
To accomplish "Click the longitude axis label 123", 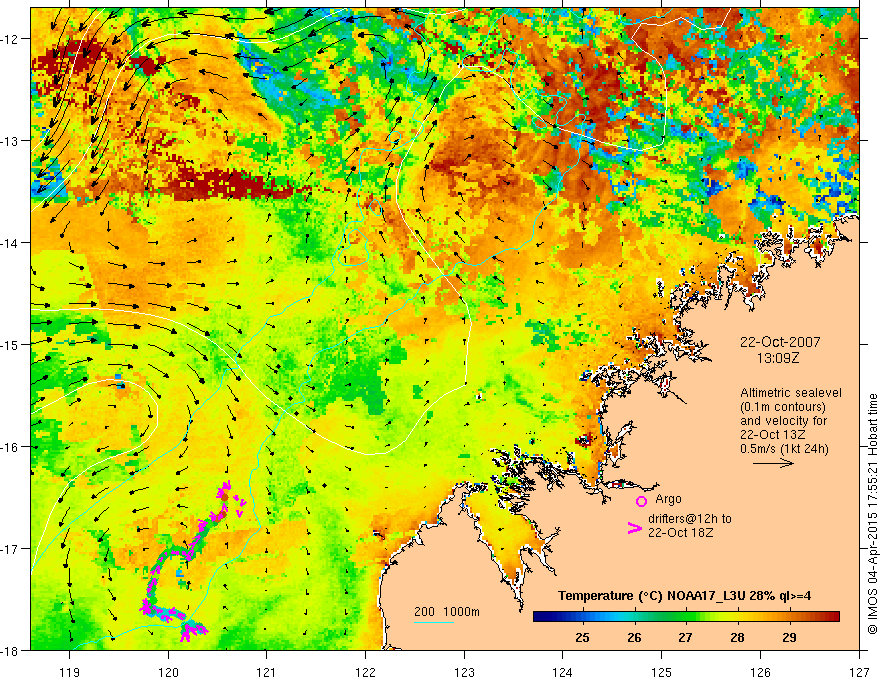I will click(x=464, y=672).
